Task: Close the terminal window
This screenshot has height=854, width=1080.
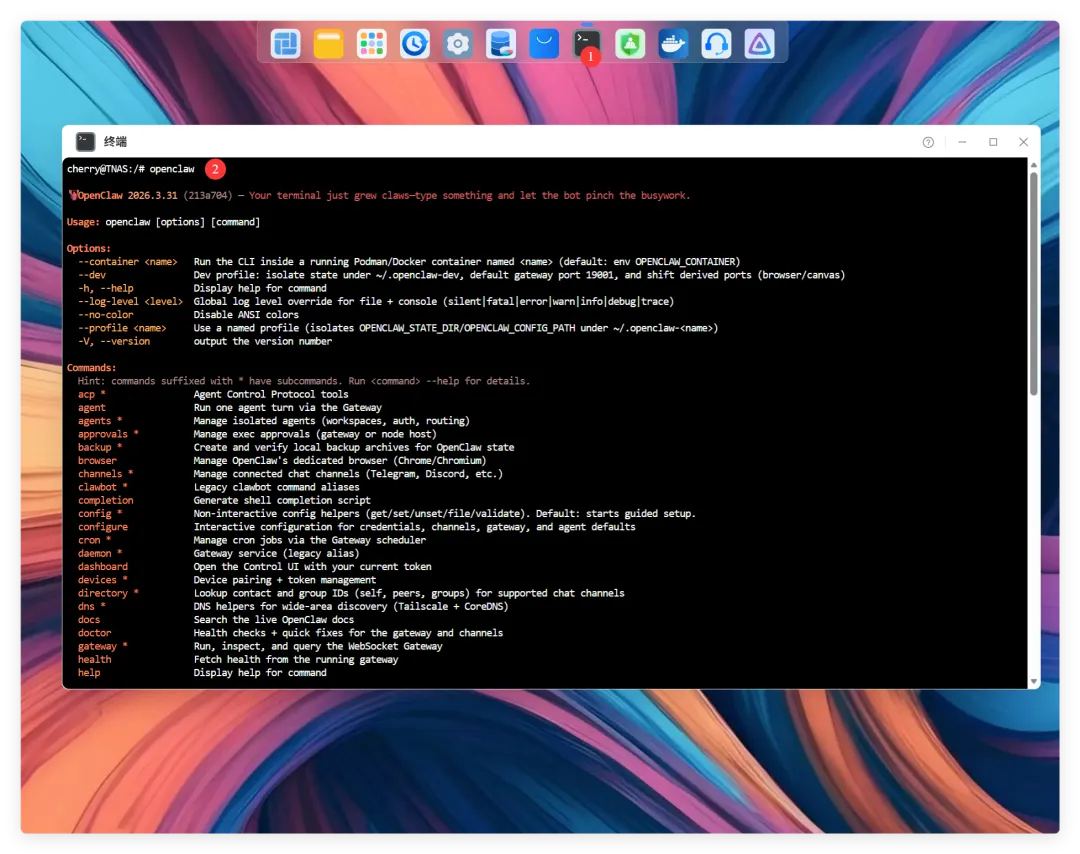Action: coord(1024,142)
